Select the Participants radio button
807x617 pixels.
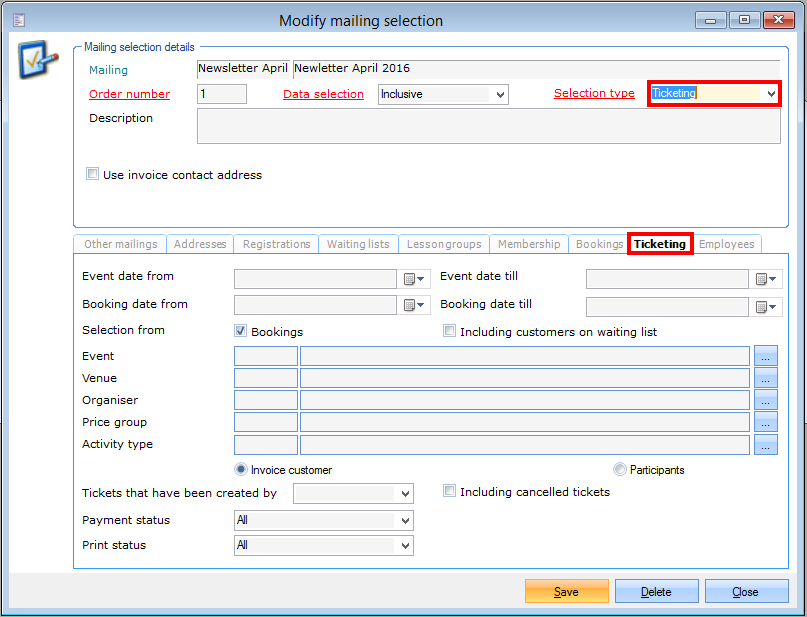[x=620, y=469]
